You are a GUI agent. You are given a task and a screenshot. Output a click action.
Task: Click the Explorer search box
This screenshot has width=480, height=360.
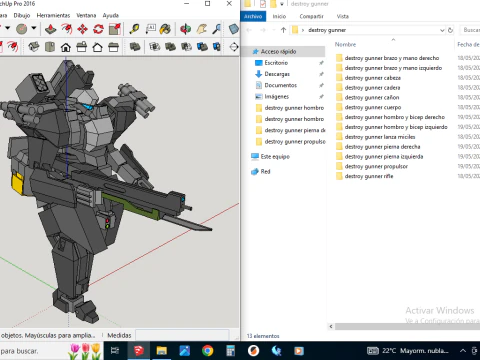coord(470,30)
